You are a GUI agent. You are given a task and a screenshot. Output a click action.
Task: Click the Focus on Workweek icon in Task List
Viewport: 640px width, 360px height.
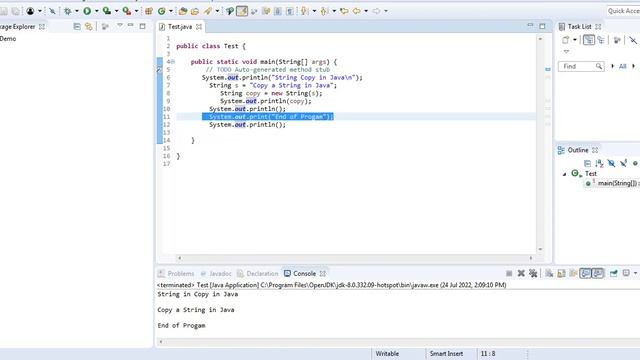pos(617,40)
